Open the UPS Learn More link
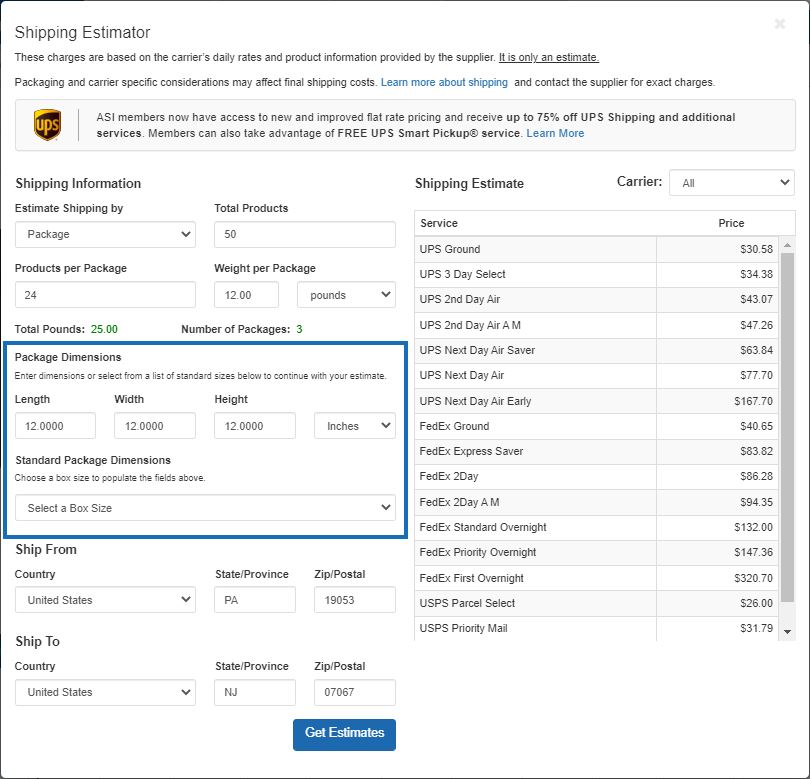Image resolution: width=810 pixels, height=779 pixels. point(555,133)
